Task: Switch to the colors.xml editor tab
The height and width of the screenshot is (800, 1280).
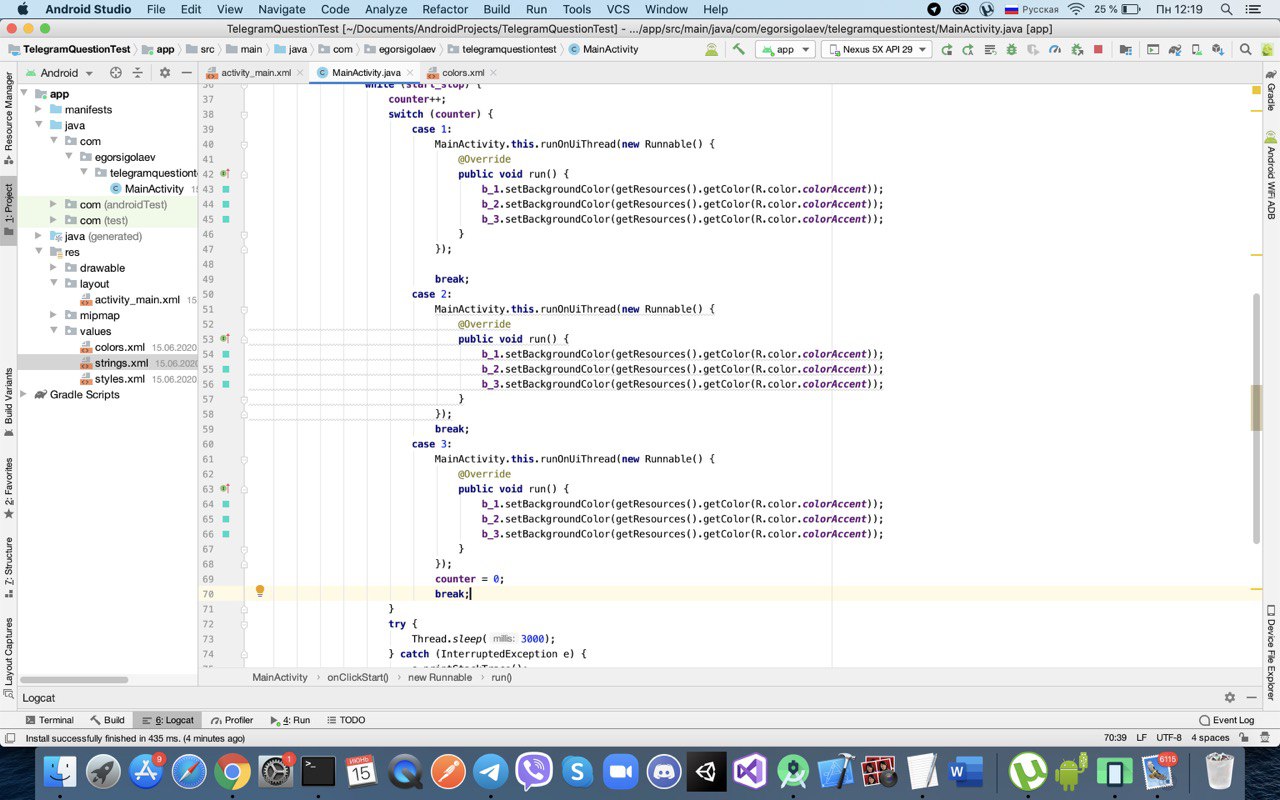Action: (462, 73)
